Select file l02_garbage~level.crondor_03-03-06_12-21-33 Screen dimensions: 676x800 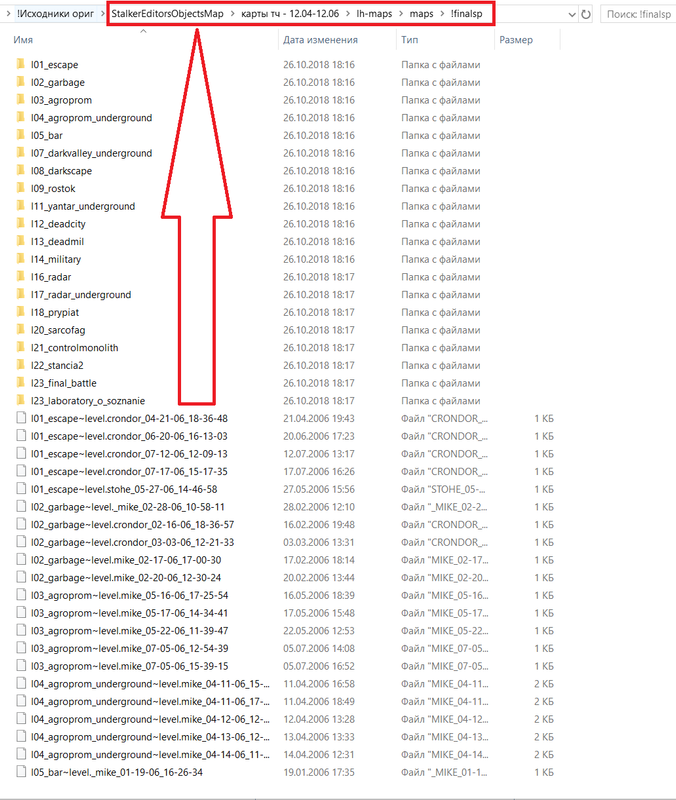(x=132, y=542)
